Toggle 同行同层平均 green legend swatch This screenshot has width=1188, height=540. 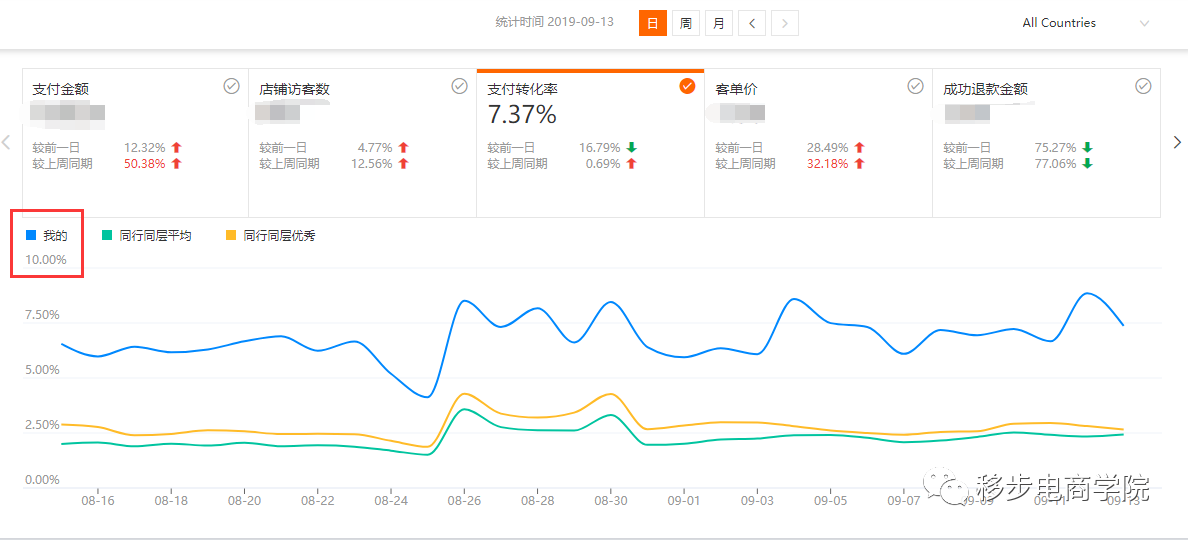click(x=107, y=236)
